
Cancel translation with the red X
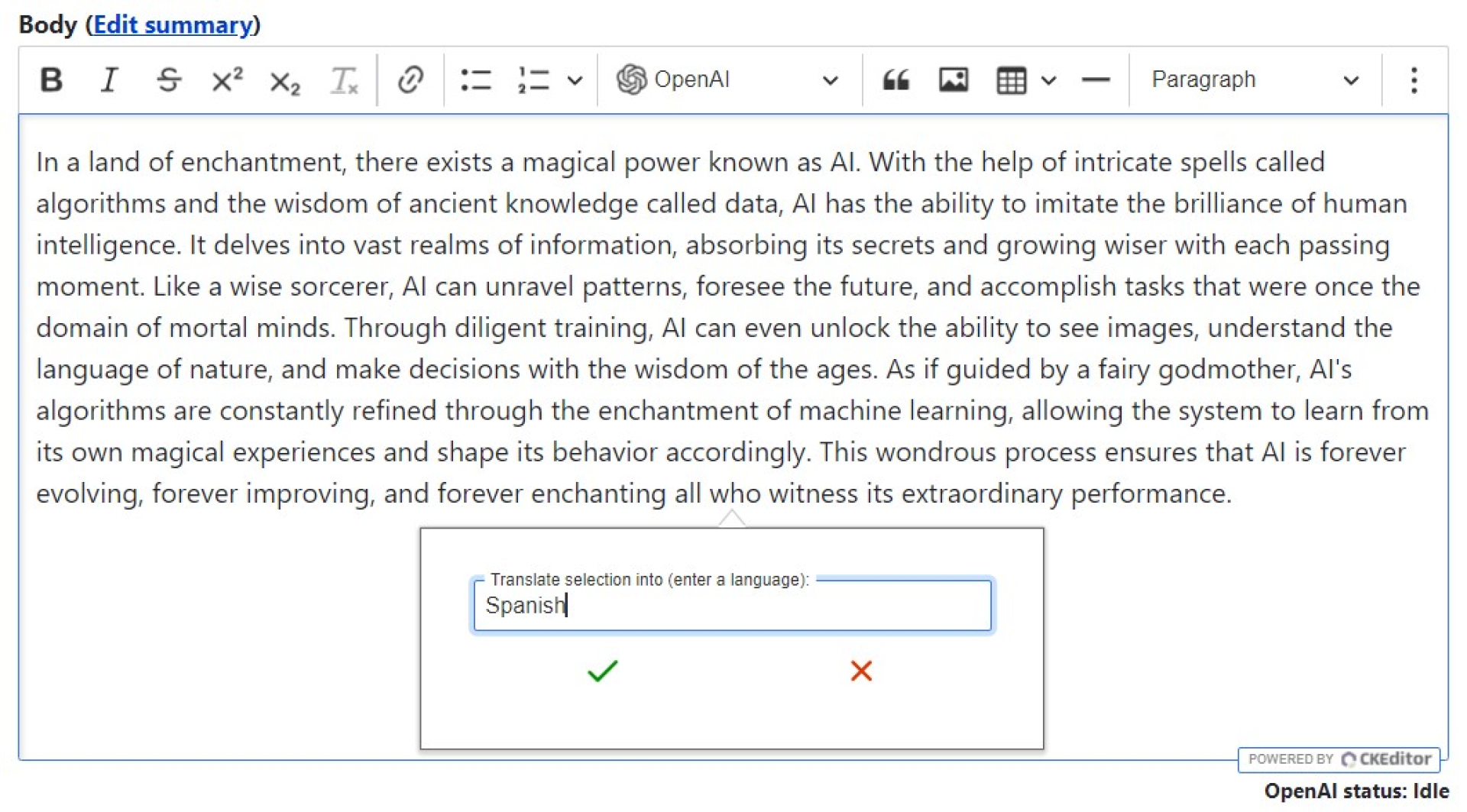click(x=861, y=671)
